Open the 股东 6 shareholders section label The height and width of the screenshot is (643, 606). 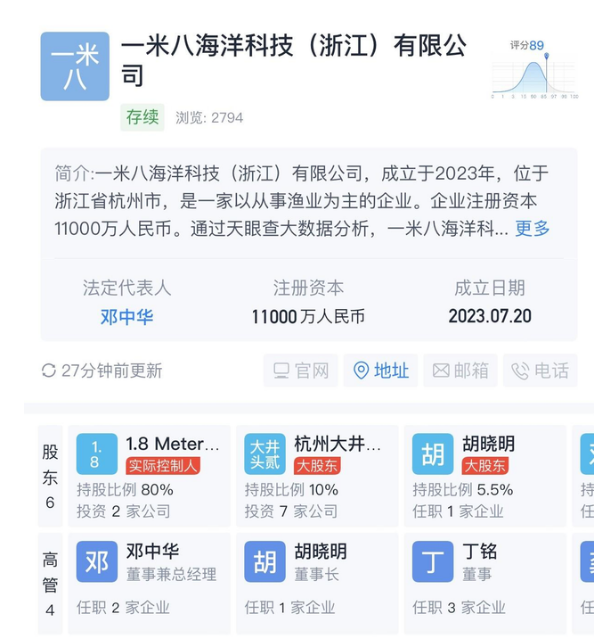coord(50,477)
